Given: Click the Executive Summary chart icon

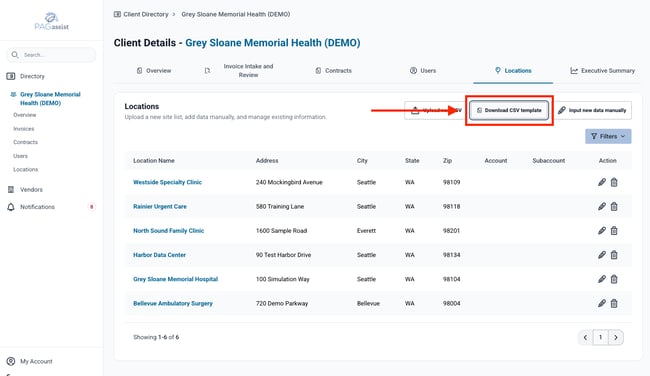Looking at the screenshot, I should pyautogui.click(x=574, y=70).
